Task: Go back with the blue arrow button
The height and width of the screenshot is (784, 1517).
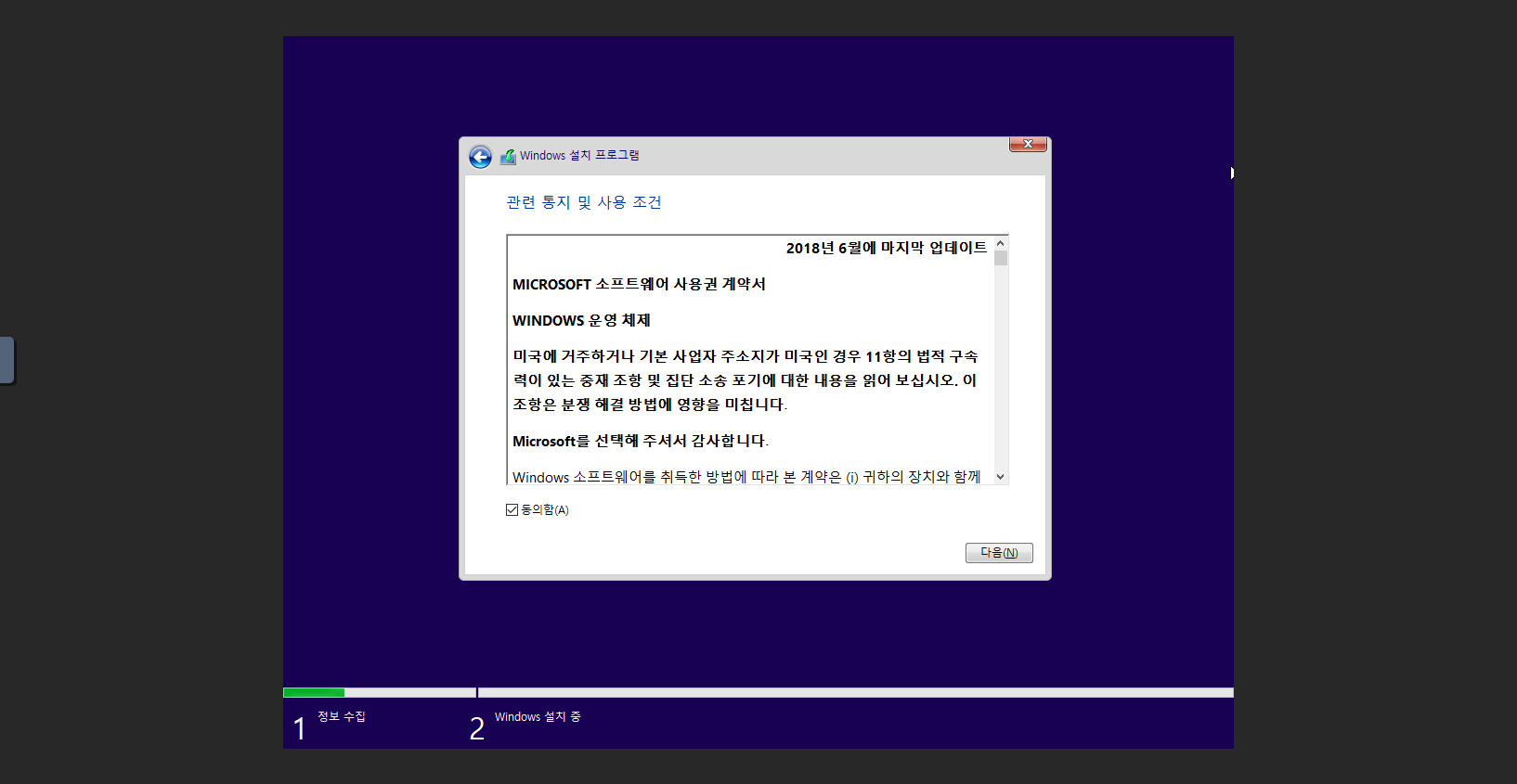Action: coord(480,157)
